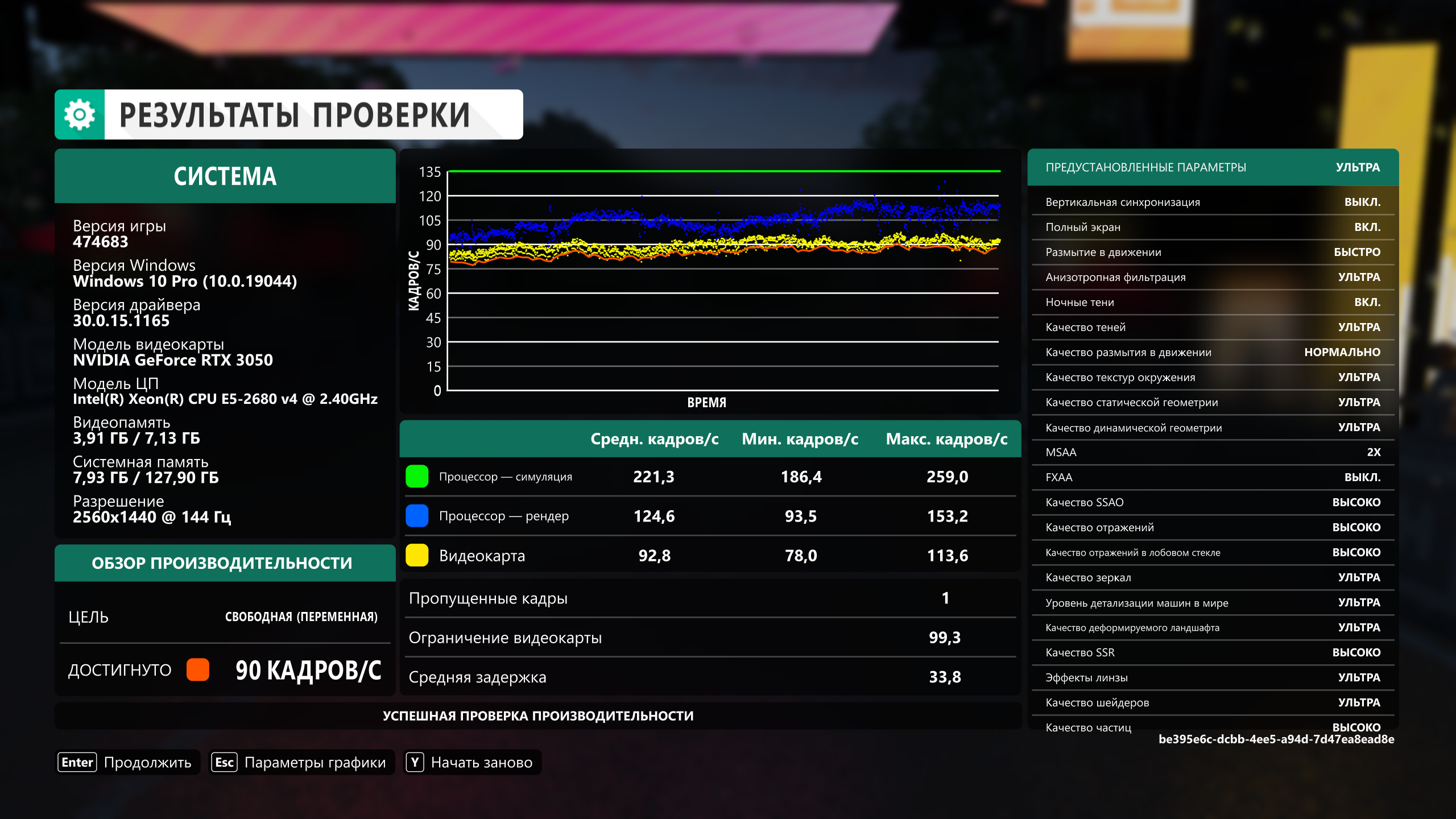This screenshot has height=819, width=1456.
Task: Click yellow Видеокарта legend swatch
Action: pyautogui.click(x=417, y=556)
